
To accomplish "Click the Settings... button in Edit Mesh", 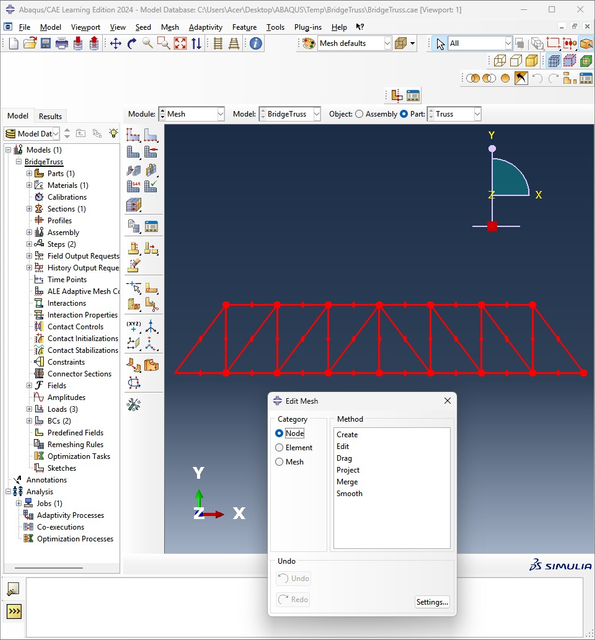I will click(432, 602).
